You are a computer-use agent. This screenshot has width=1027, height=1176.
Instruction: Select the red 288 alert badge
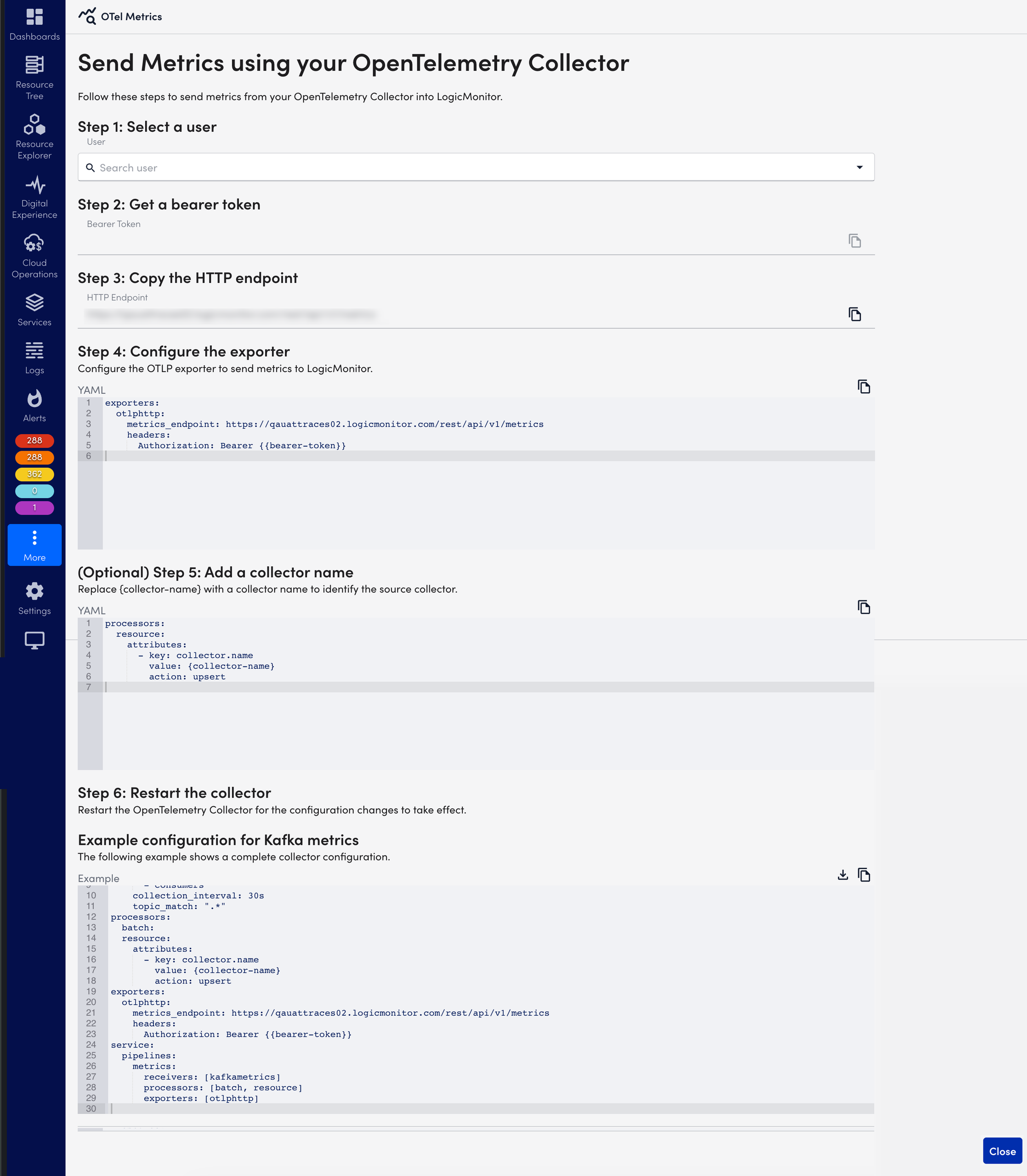(34, 441)
